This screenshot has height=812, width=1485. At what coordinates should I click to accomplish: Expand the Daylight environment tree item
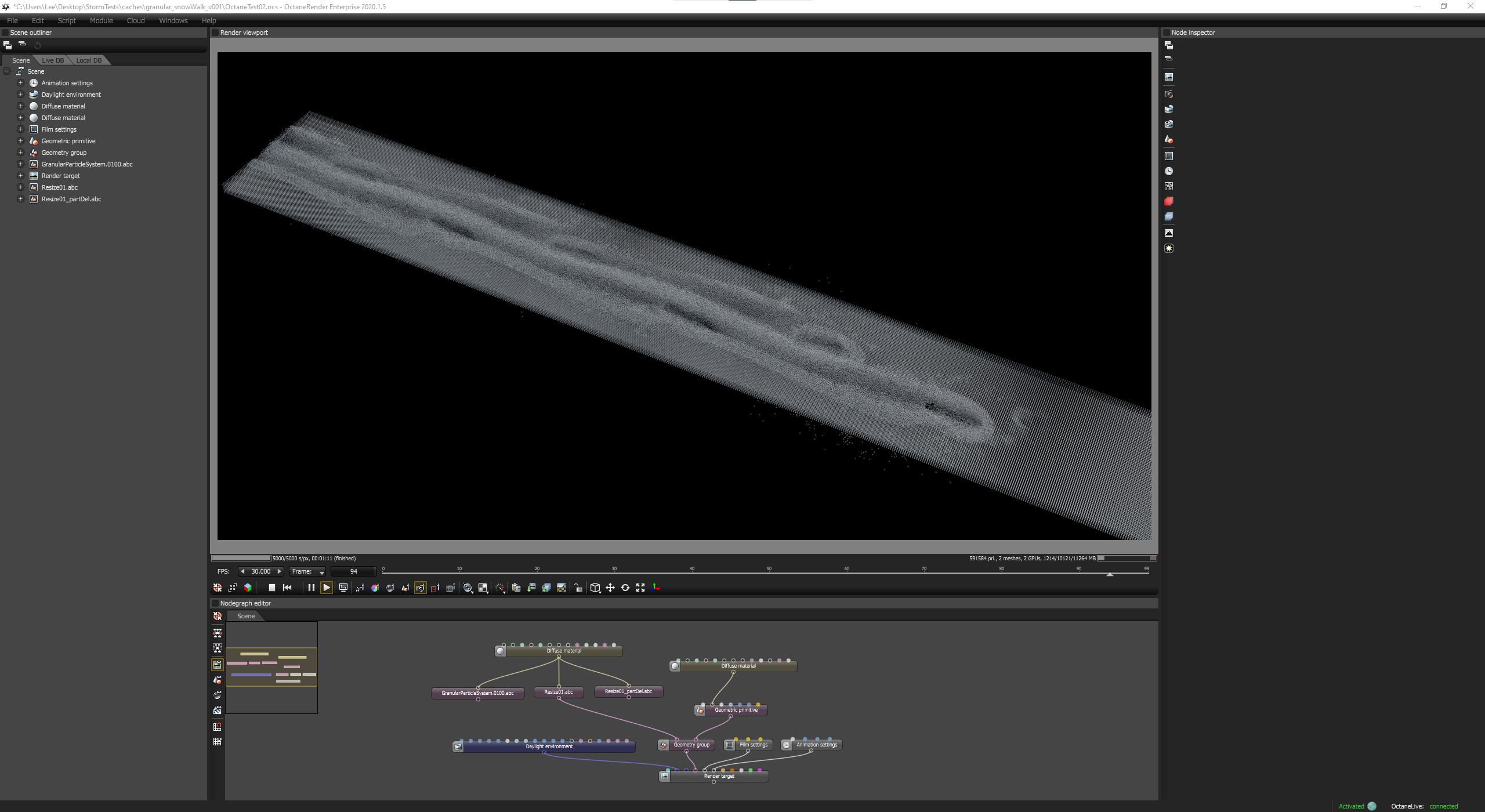pos(20,95)
